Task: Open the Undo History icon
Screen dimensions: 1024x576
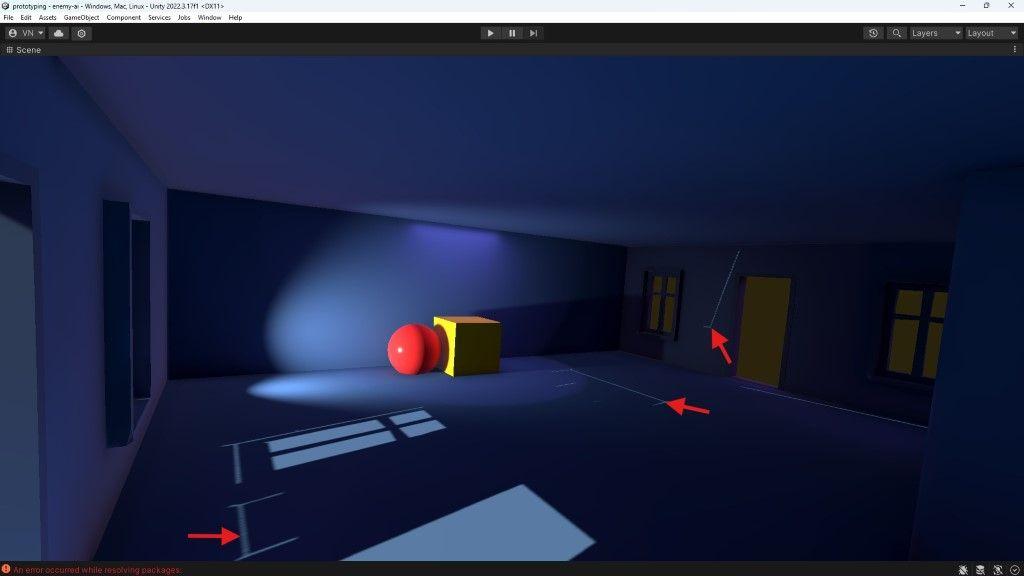Action: coord(872,32)
